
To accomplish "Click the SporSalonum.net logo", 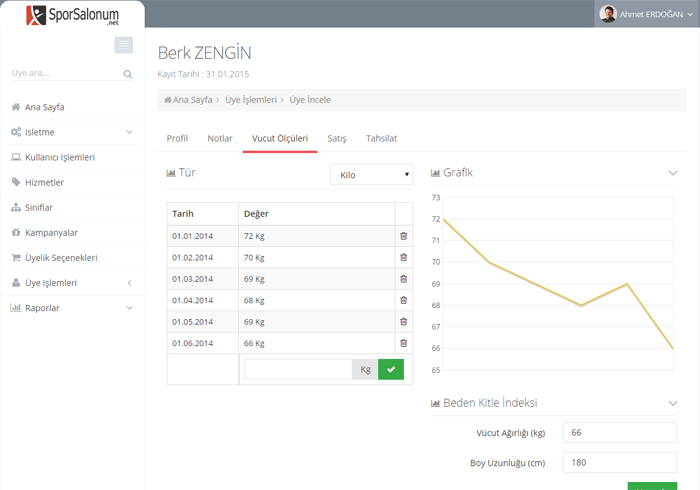I will click(x=73, y=15).
